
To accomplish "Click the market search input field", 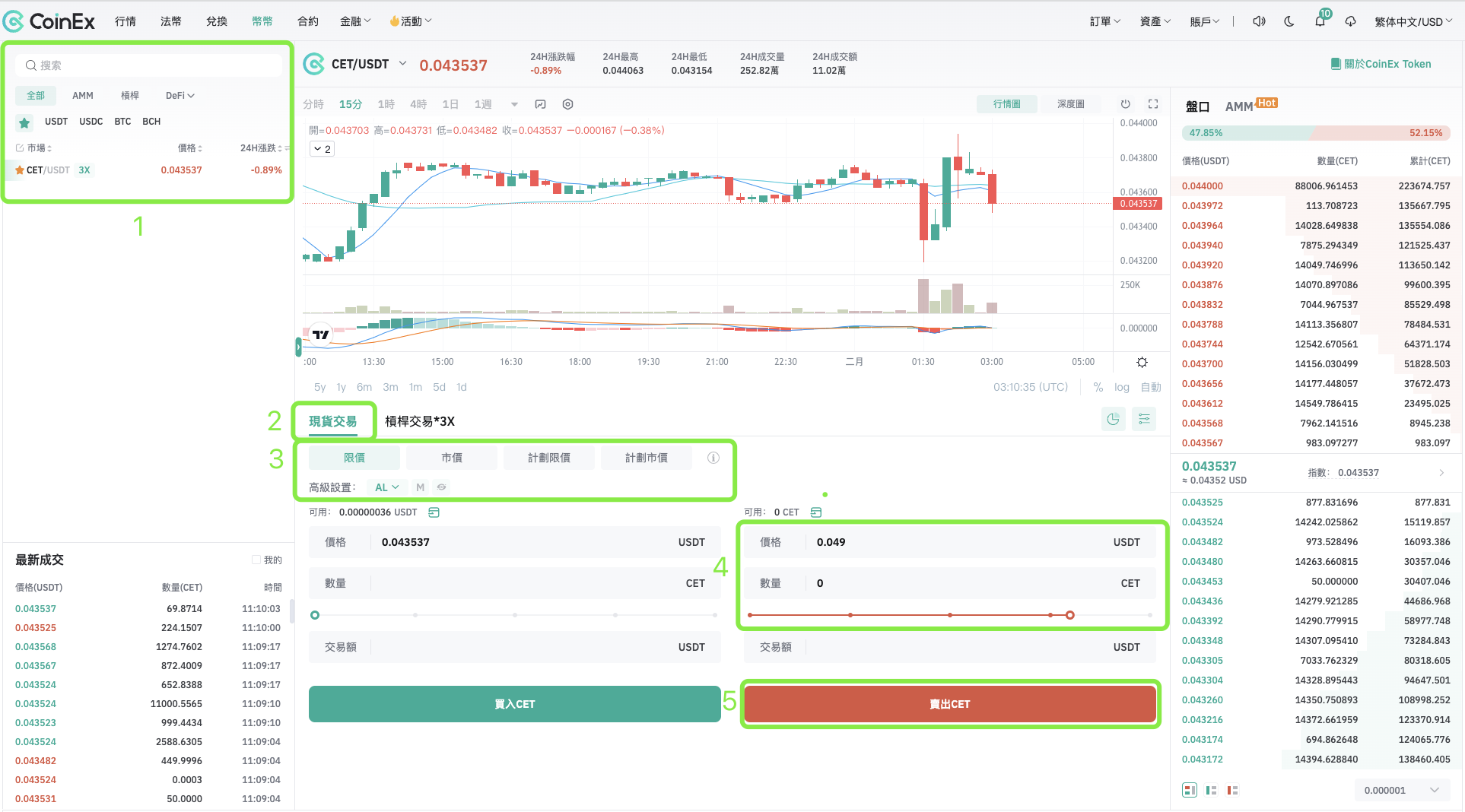I will click(149, 65).
